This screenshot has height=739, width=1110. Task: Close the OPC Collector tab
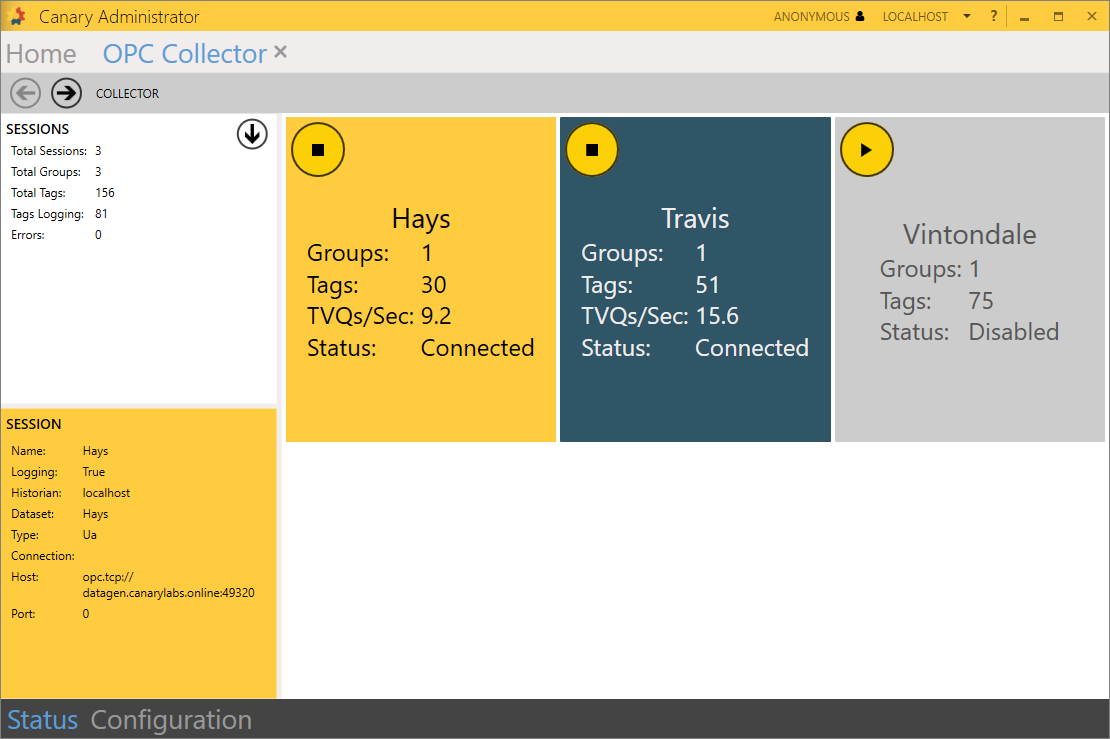pyautogui.click(x=280, y=52)
